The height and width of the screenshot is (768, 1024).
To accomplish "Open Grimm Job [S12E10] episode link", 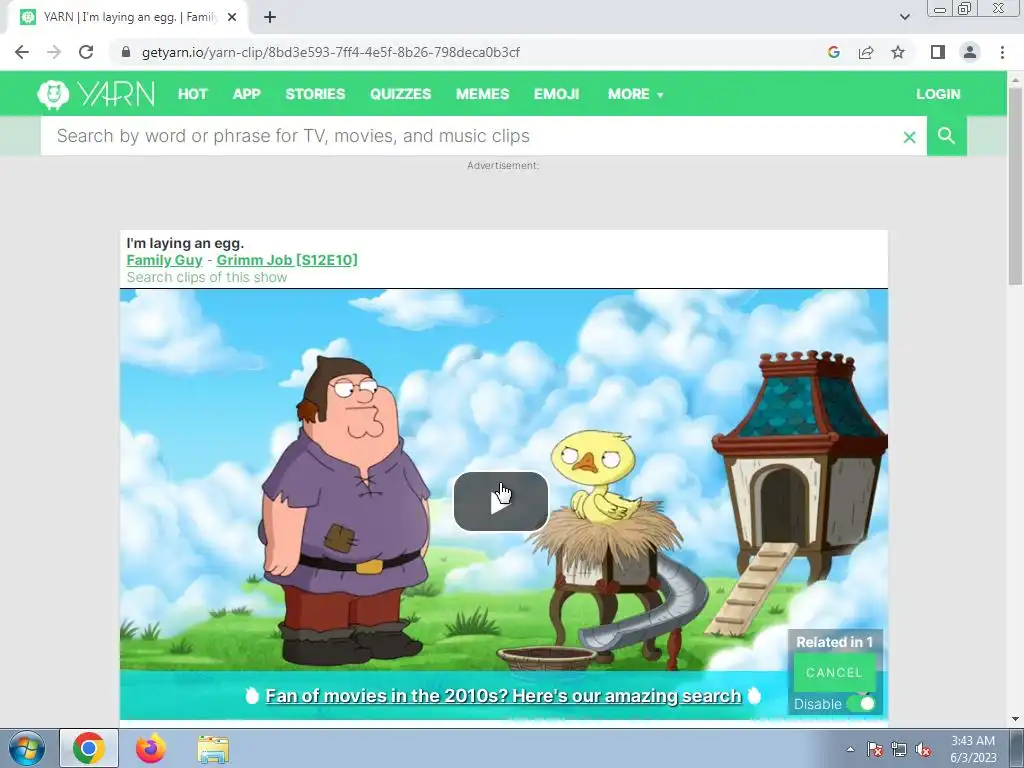I will [x=287, y=260].
